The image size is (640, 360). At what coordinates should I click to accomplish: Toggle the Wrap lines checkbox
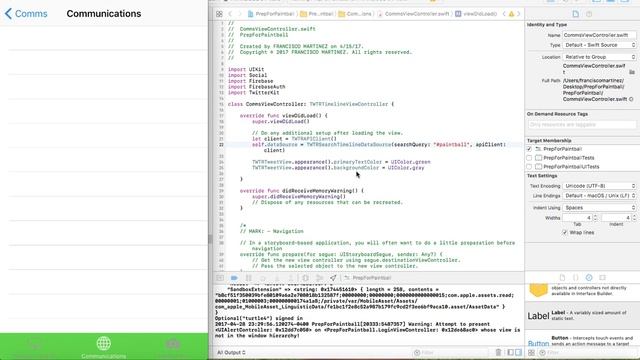(x=564, y=232)
